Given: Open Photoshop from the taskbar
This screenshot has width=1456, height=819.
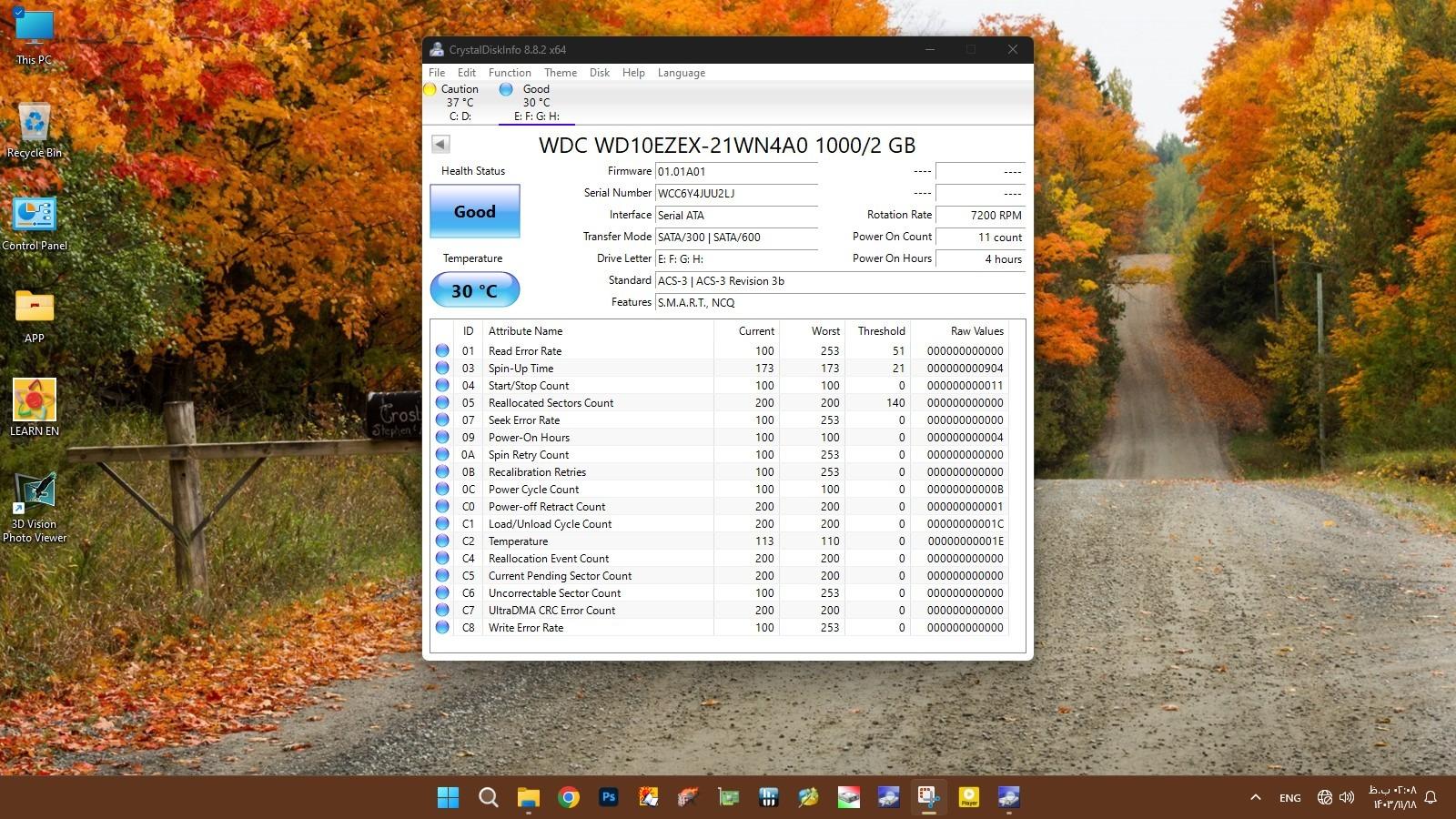Looking at the screenshot, I should (x=609, y=798).
